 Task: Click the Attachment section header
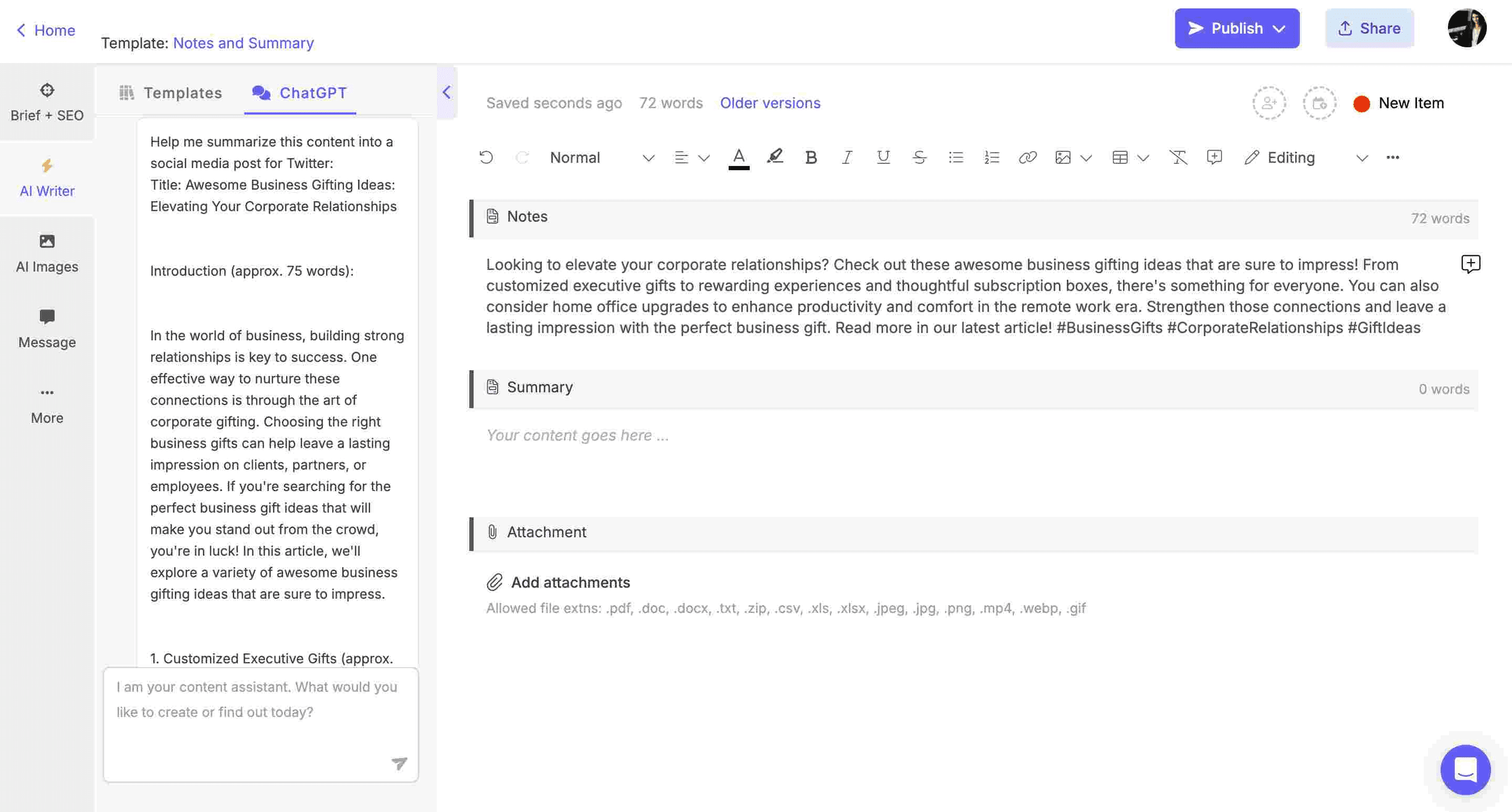(973, 533)
